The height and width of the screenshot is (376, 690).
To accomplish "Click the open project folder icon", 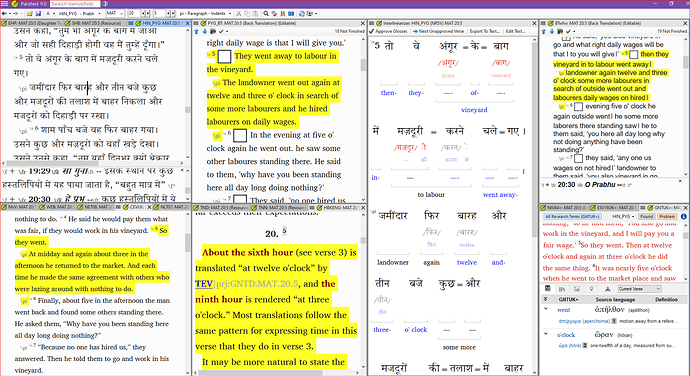I will coord(29,14).
